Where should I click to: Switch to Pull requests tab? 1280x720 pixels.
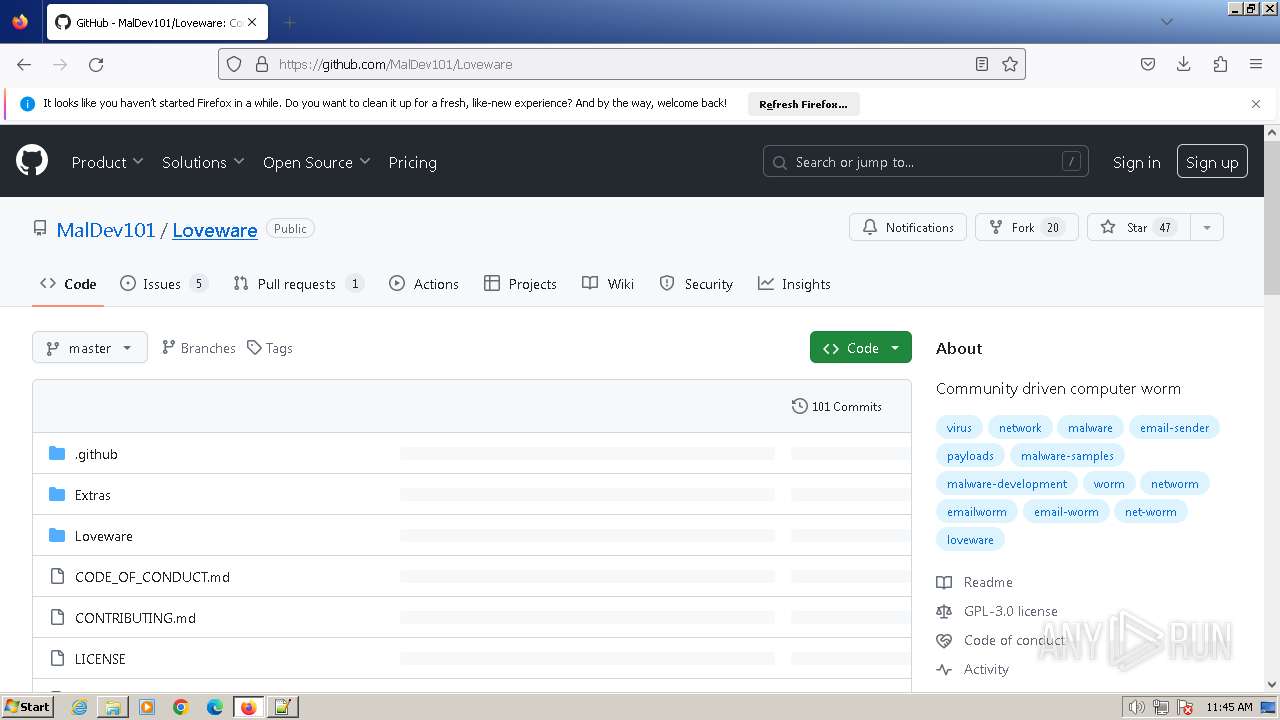298,284
